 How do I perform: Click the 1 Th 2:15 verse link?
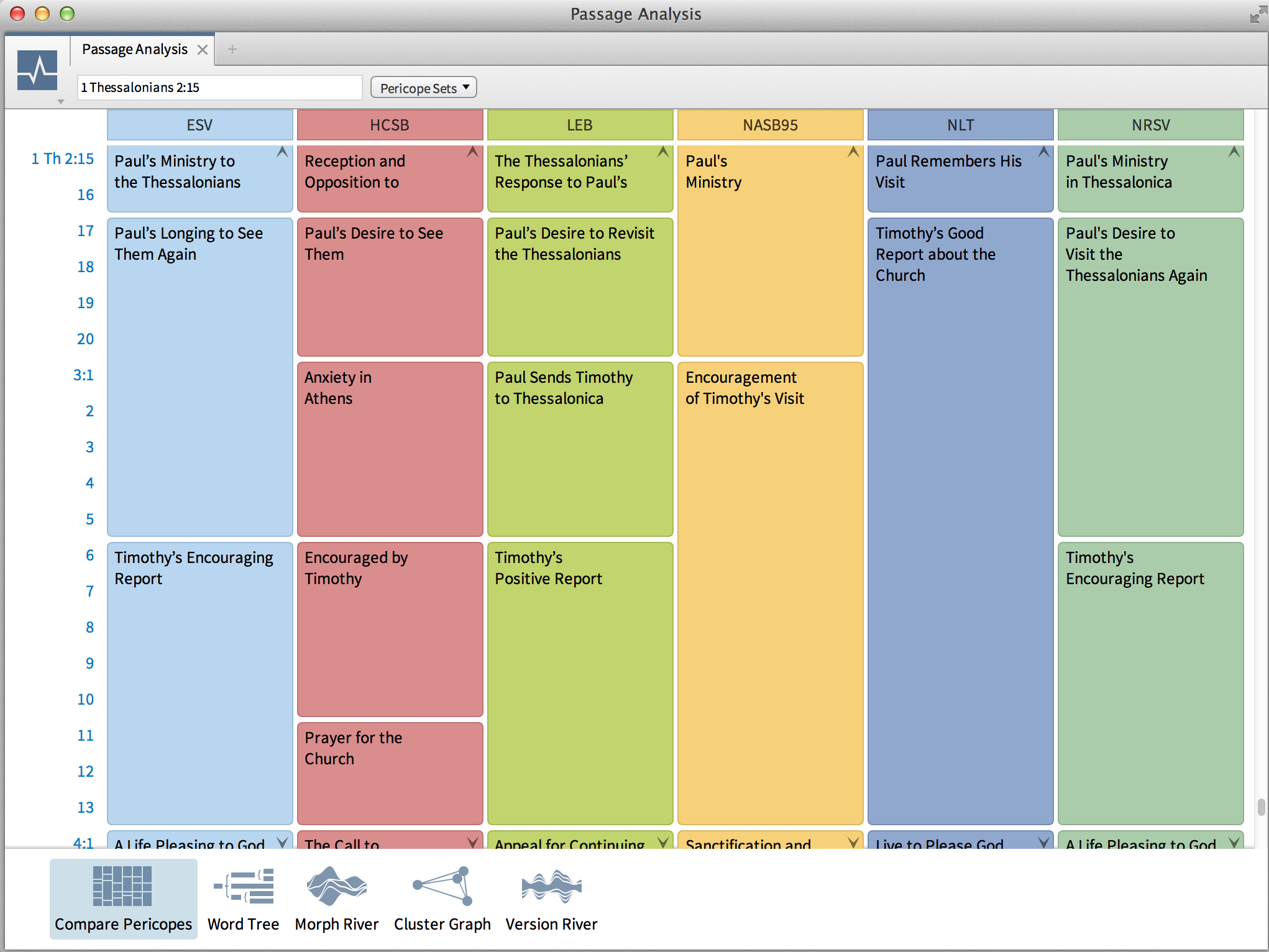click(x=63, y=159)
